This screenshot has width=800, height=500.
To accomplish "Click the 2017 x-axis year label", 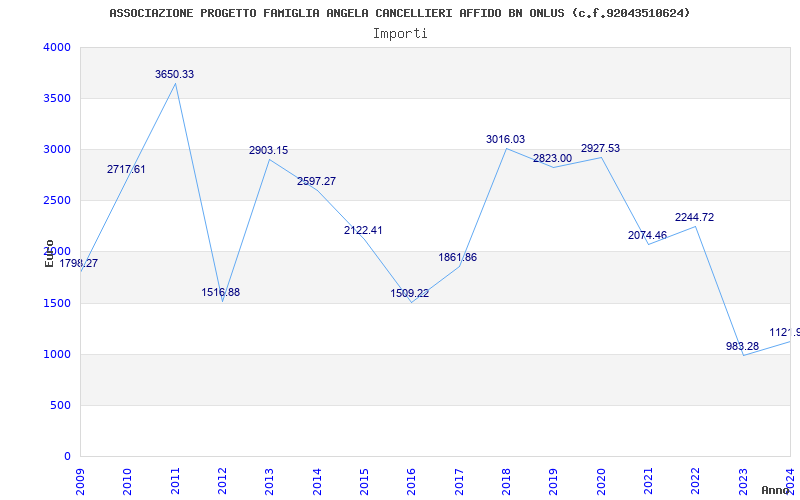I will pyautogui.click(x=459, y=481).
